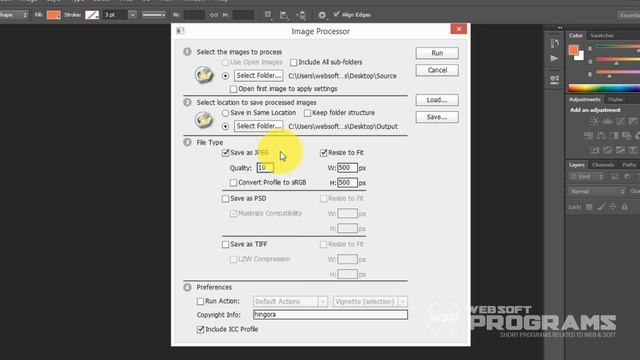Click the Copyright Info text field
The width and height of the screenshot is (640, 360).
(330, 315)
